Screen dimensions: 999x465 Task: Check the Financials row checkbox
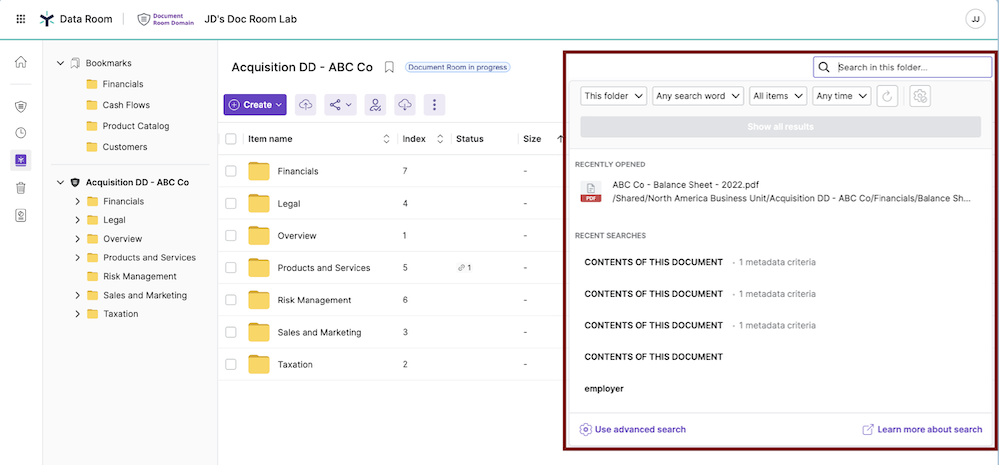(231, 171)
